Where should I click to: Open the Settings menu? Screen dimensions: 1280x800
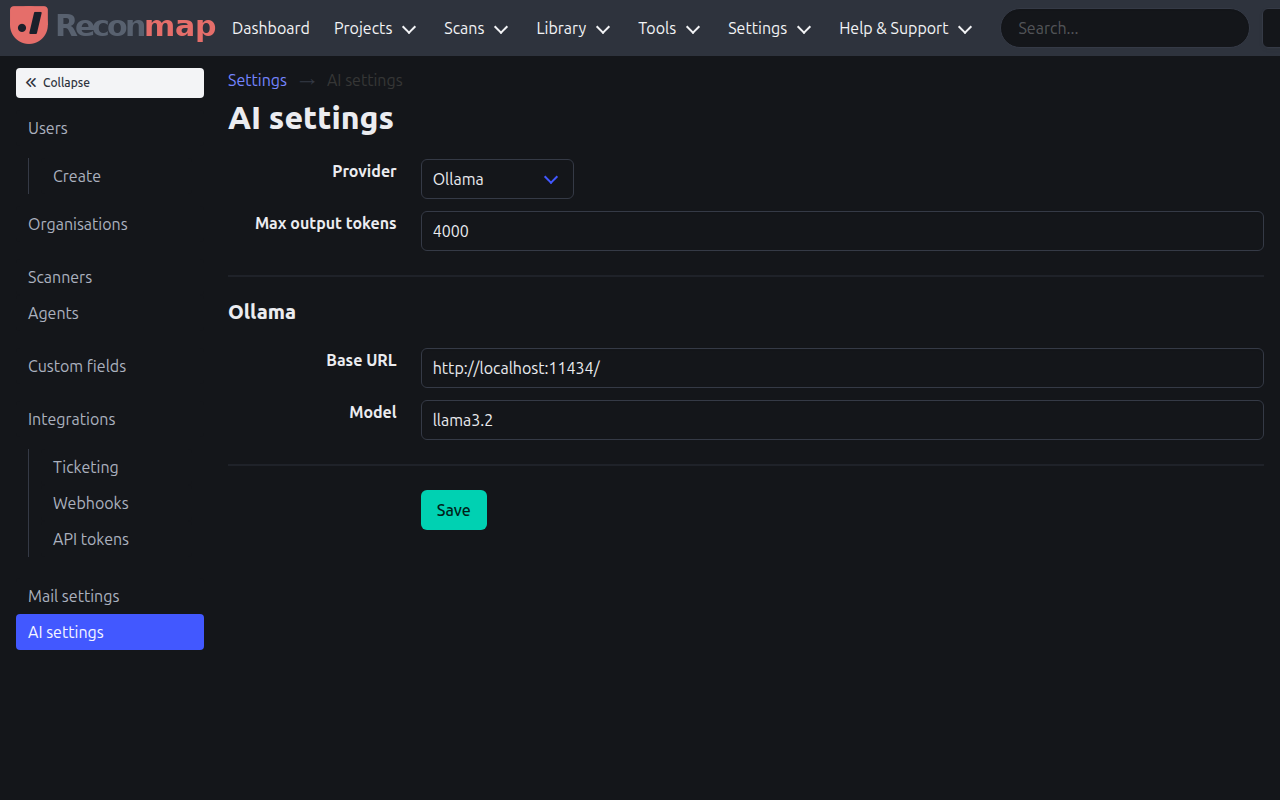coord(769,28)
